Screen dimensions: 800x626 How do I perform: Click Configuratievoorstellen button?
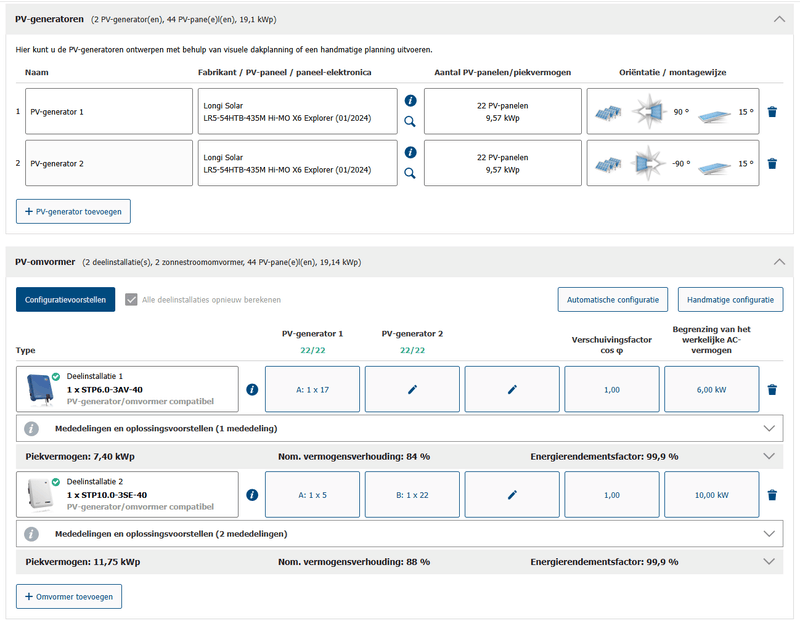point(65,299)
